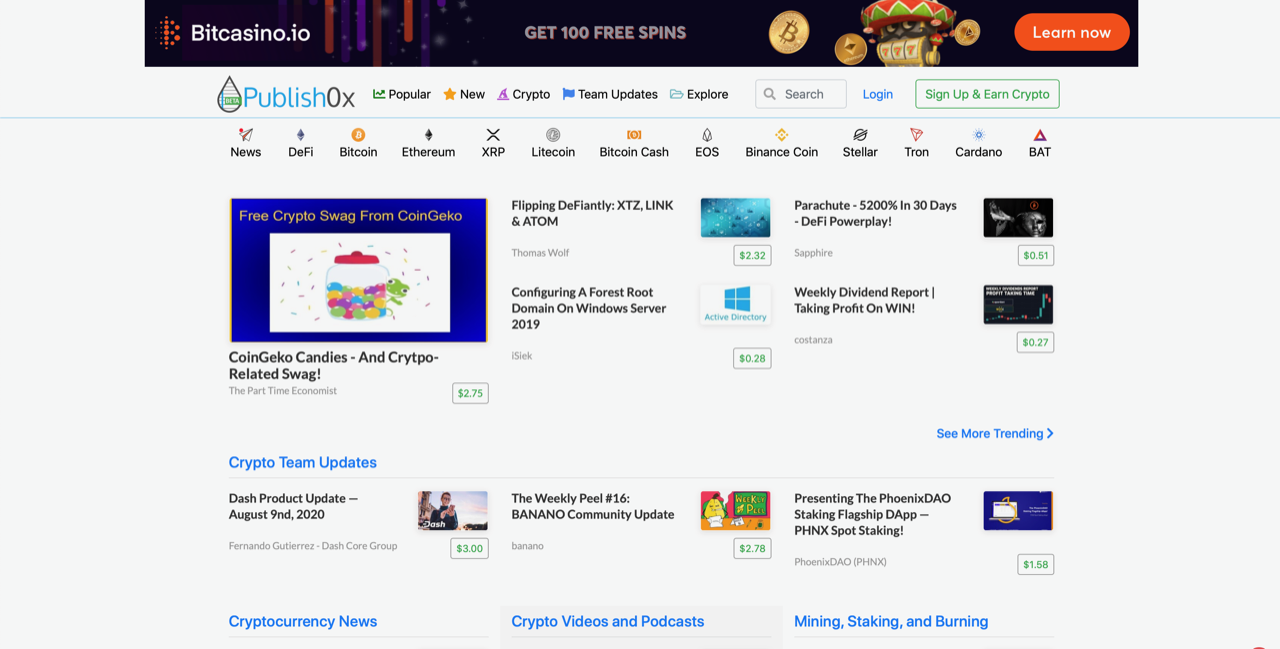Select the Cardano icon
The height and width of the screenshot is (649, 1280).
(979, 135)
